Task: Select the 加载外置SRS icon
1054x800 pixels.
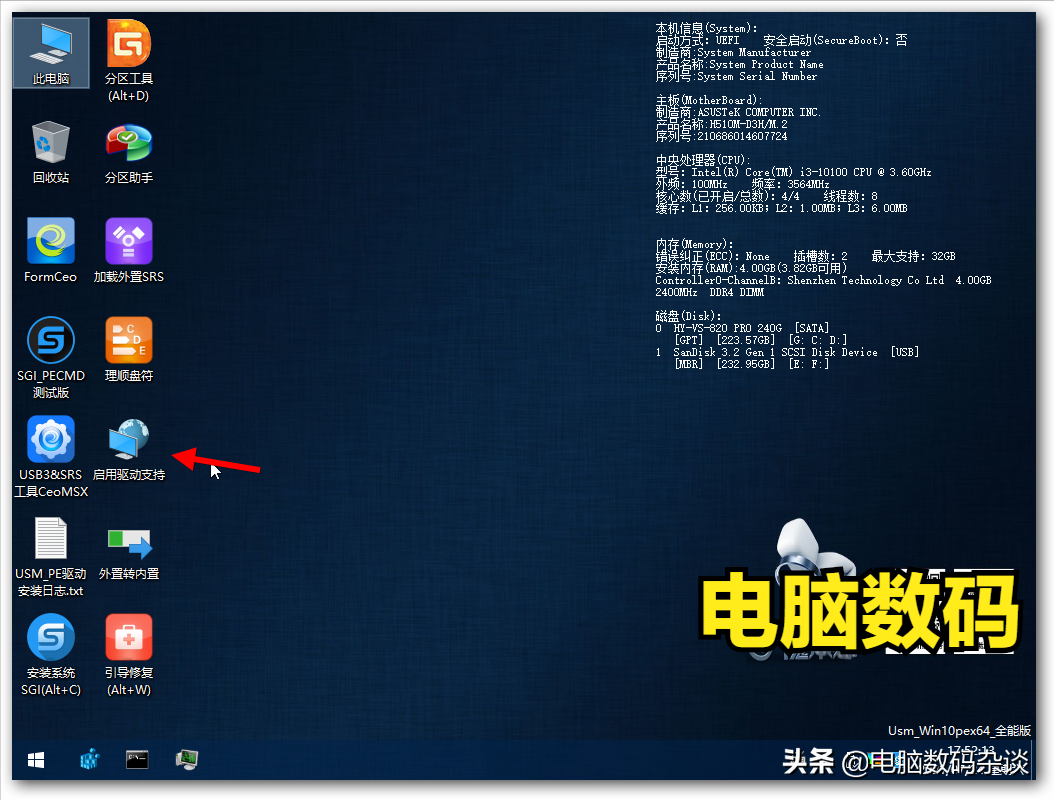Action: [128, 250]
